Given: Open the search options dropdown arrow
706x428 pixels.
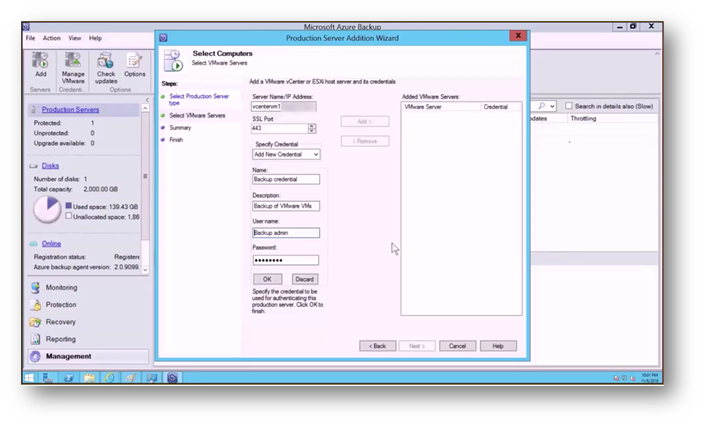Looking at the screenshot, I should tap(552, 106).
